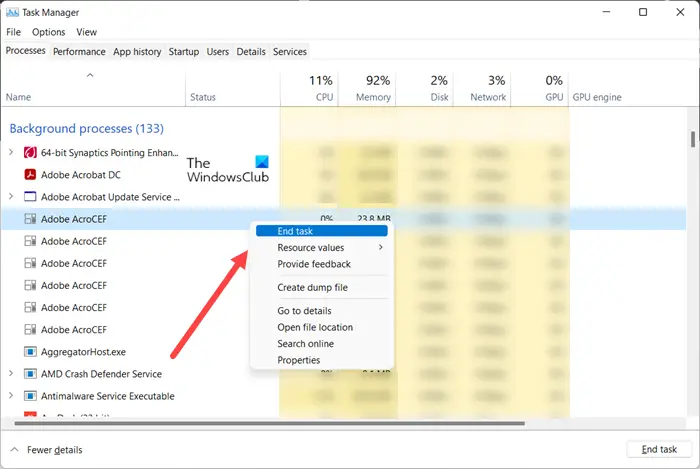The width and height of the screenshot is (700, 469).
Task: Collapse view using Fewer details chevron
Action: (15, 449)
